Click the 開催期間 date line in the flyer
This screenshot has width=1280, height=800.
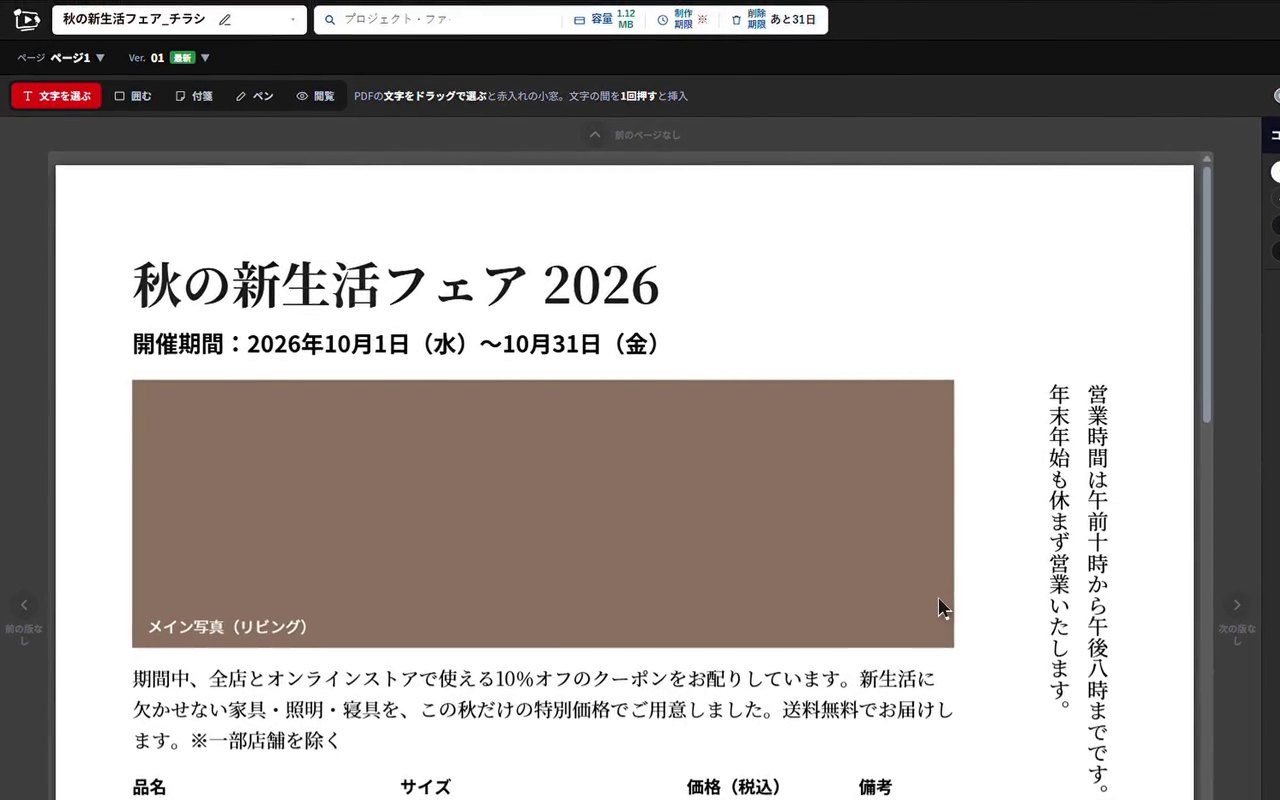(x=397, y=344)
